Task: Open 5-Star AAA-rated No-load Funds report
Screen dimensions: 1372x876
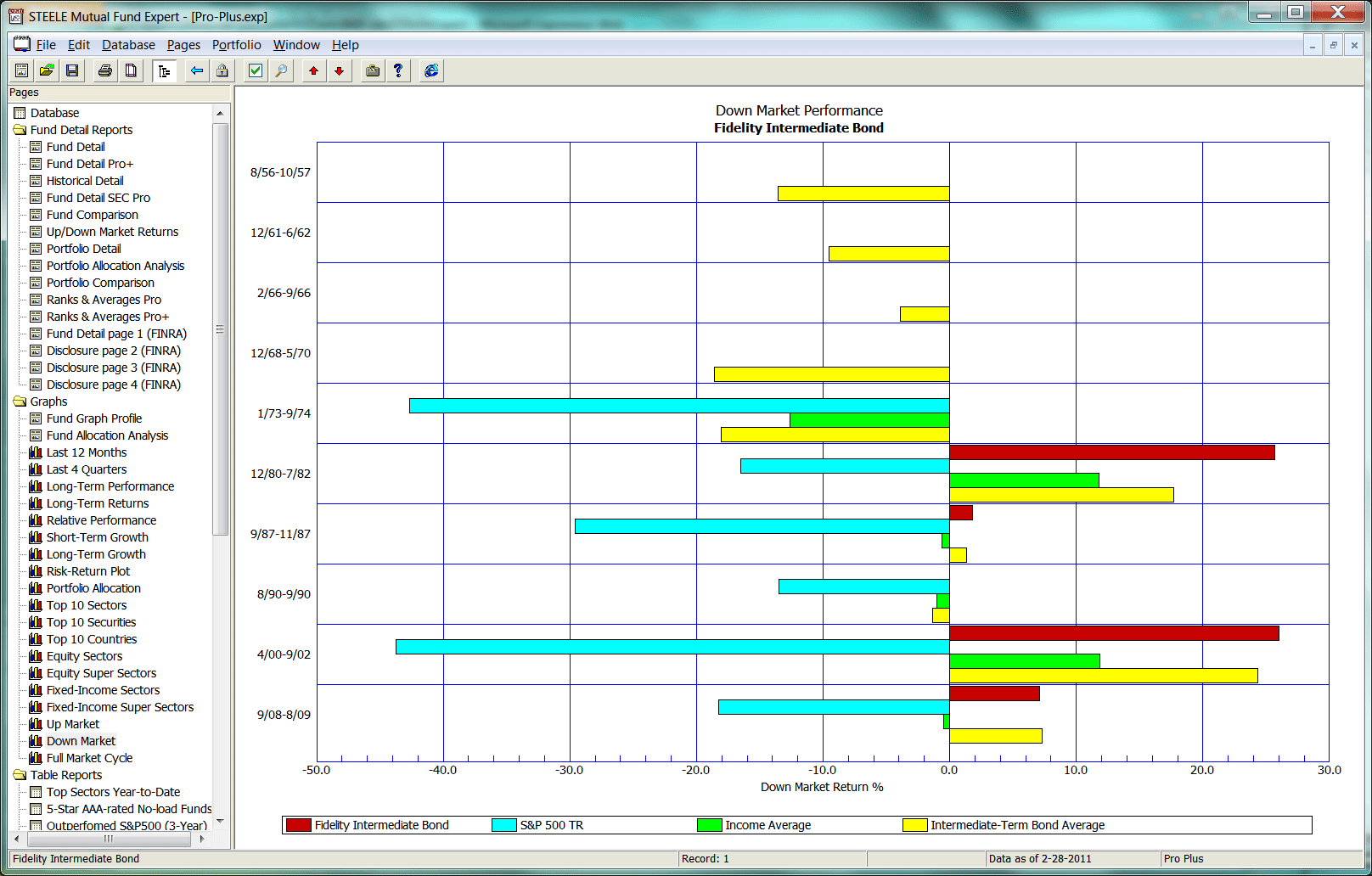Action: pyautogui.click(x=129, y=809)
